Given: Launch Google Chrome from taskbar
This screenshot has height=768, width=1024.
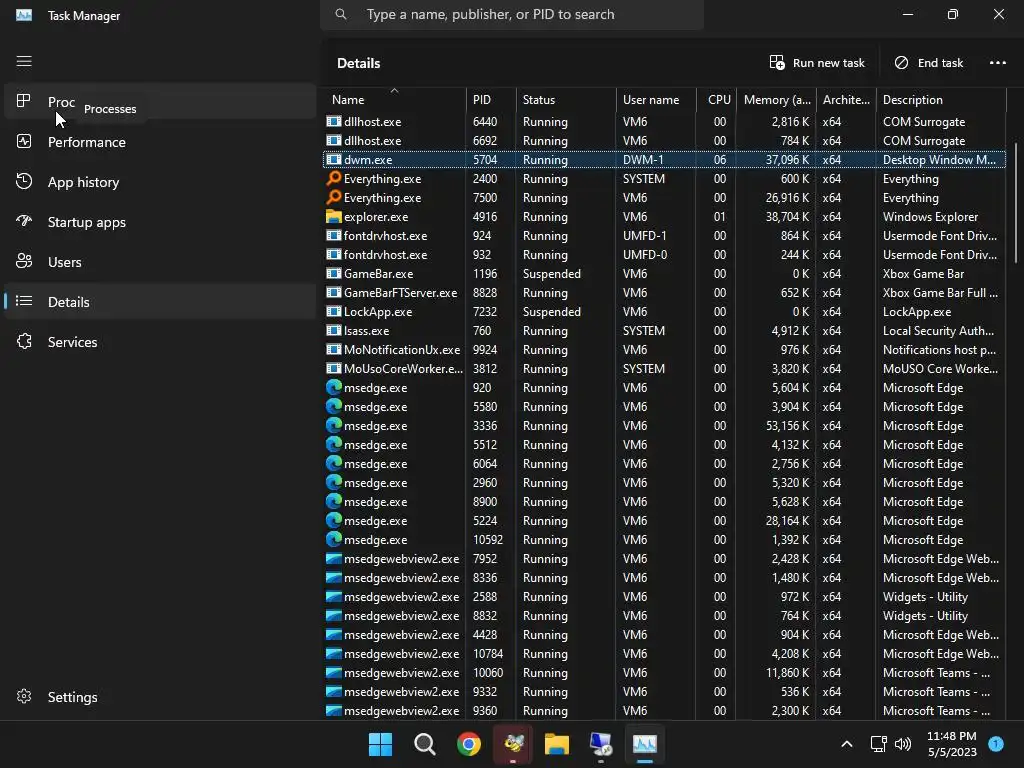Looking at the screenshot, I should (x=469, y=744).
